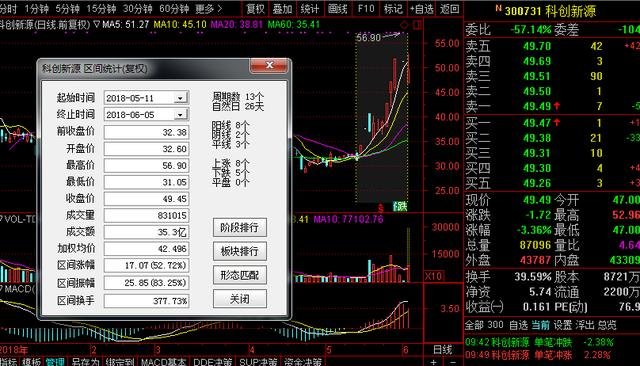Click the red diamond icon above the chart
Image resolution: width=640 pixels, height=366 pixels.
pos(404,25)
